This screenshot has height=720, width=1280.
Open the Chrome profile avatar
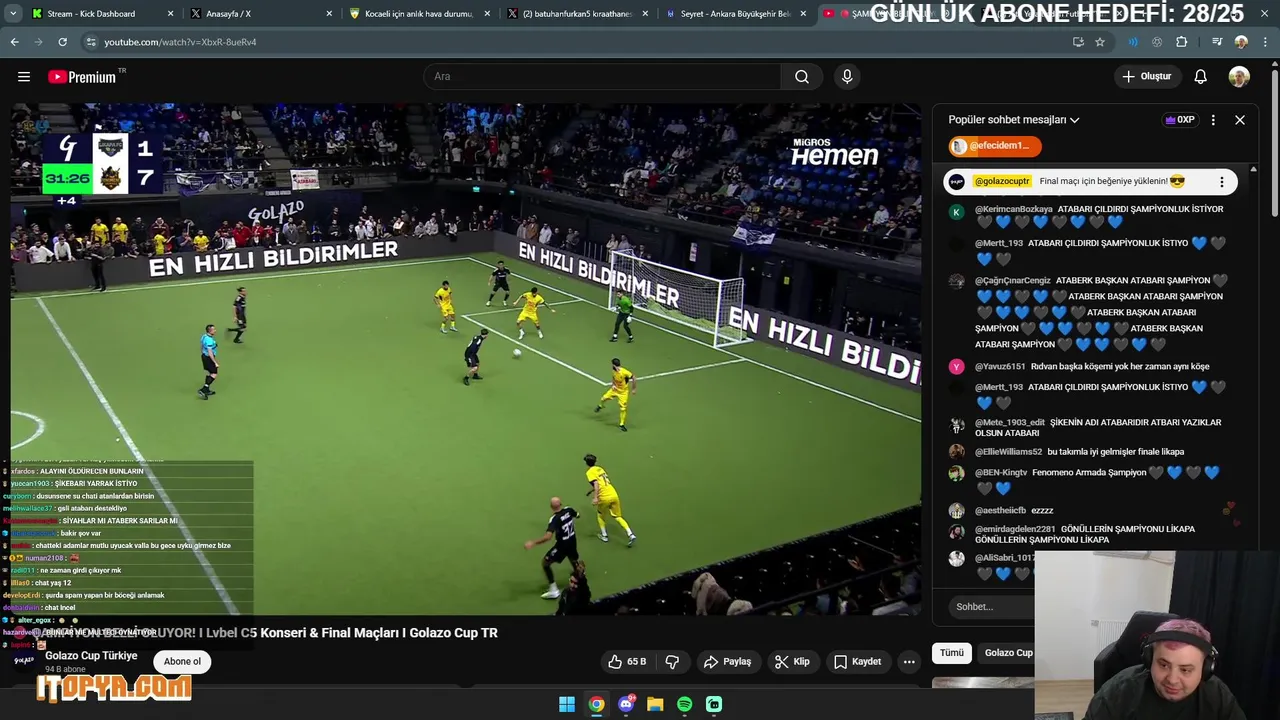tap(1241, 42)
